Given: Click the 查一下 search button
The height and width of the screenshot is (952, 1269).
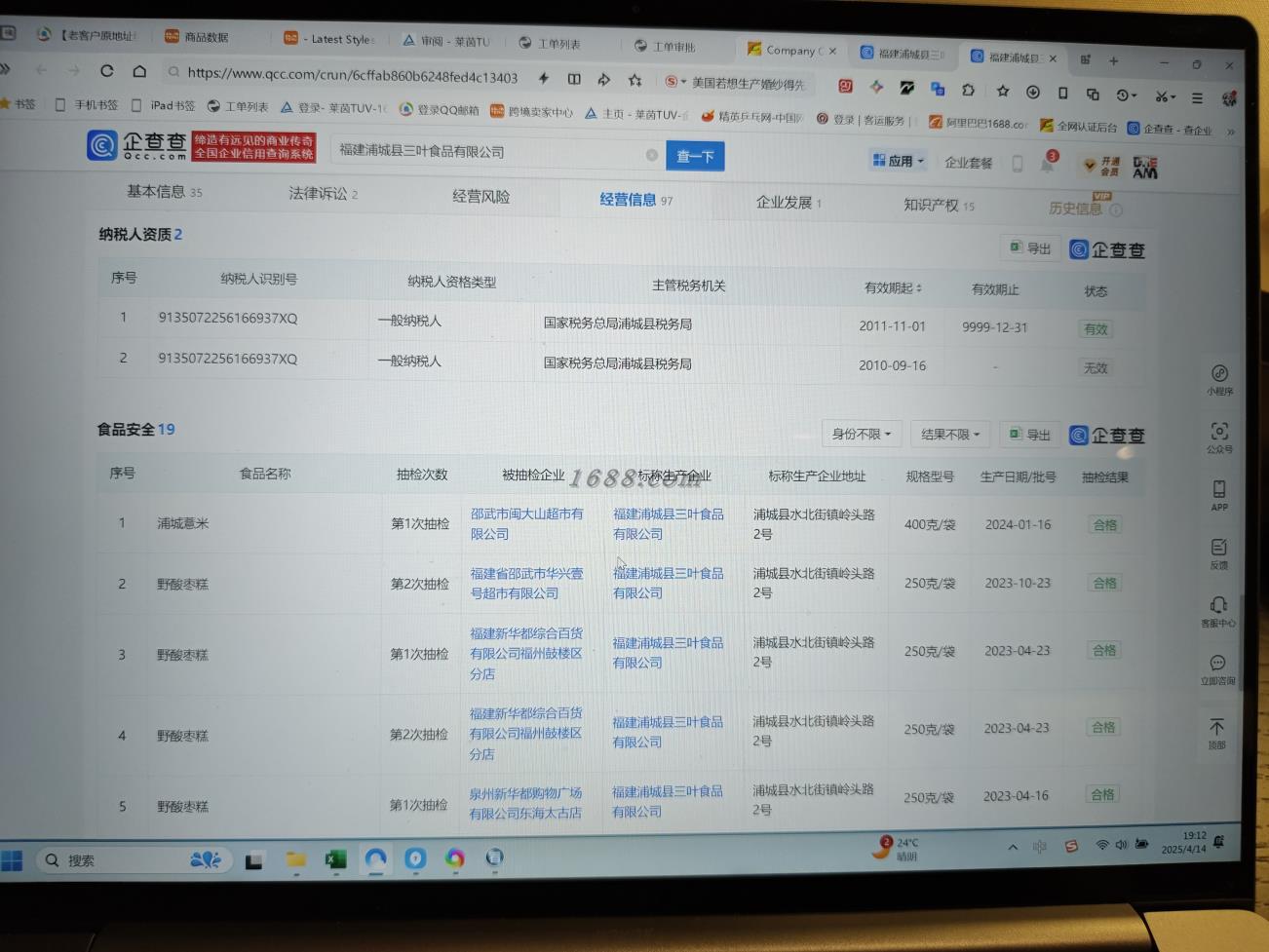Looking at the screenshot, I should tap(695, 156).
